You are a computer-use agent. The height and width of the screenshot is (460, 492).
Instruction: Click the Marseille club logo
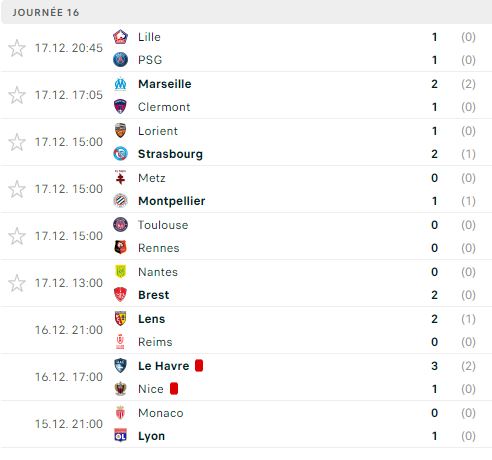click(x=120, y=84)
